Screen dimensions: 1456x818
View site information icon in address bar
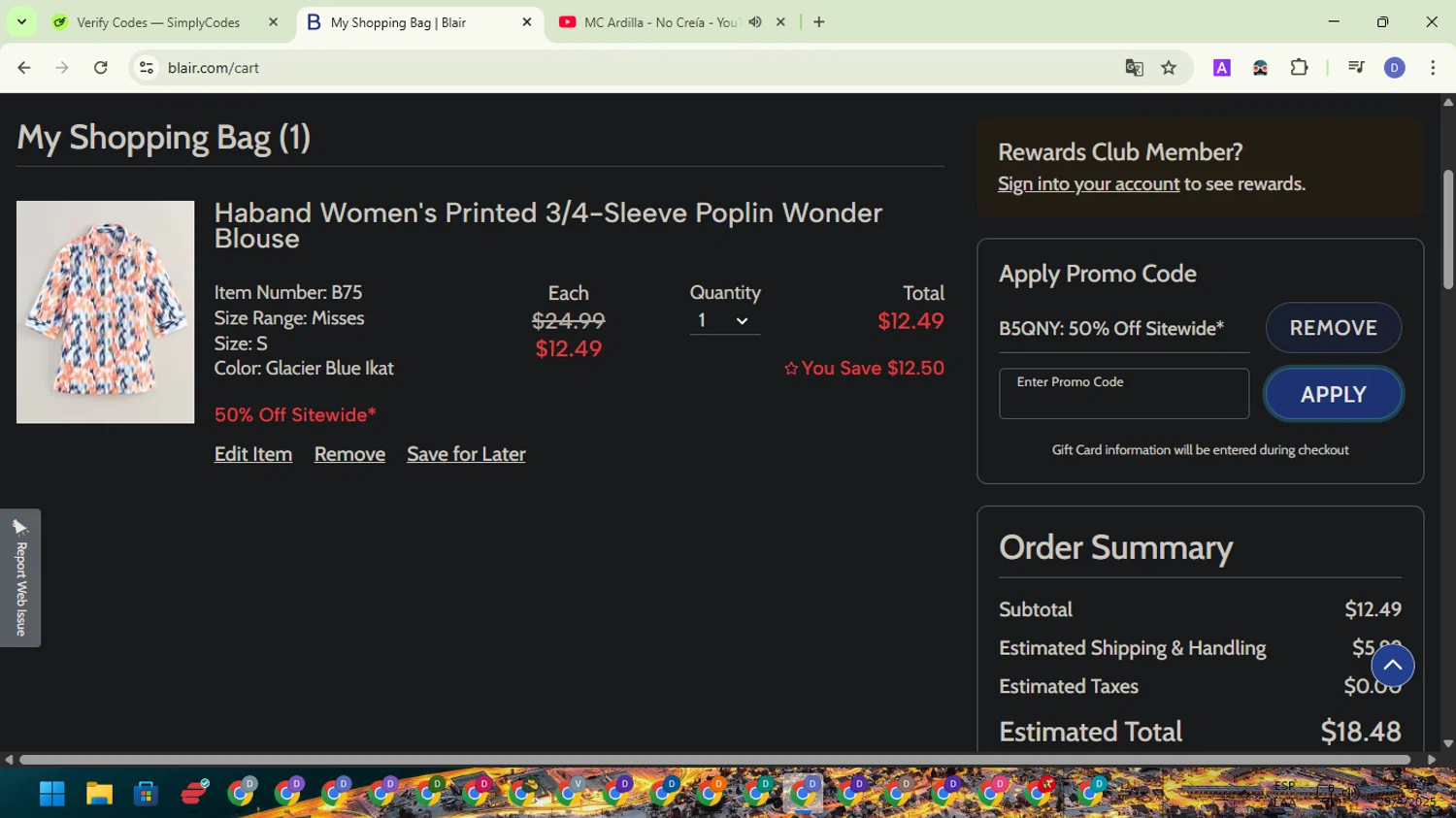click(x=147, y=68)
